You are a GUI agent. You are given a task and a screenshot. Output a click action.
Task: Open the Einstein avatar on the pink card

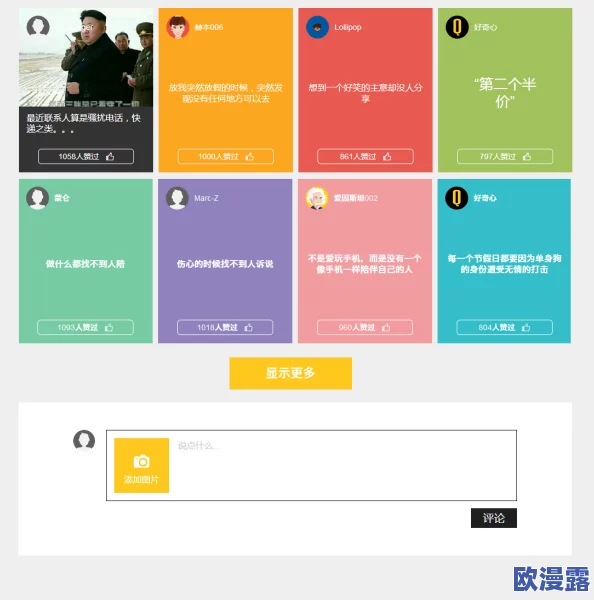(317, 198)
